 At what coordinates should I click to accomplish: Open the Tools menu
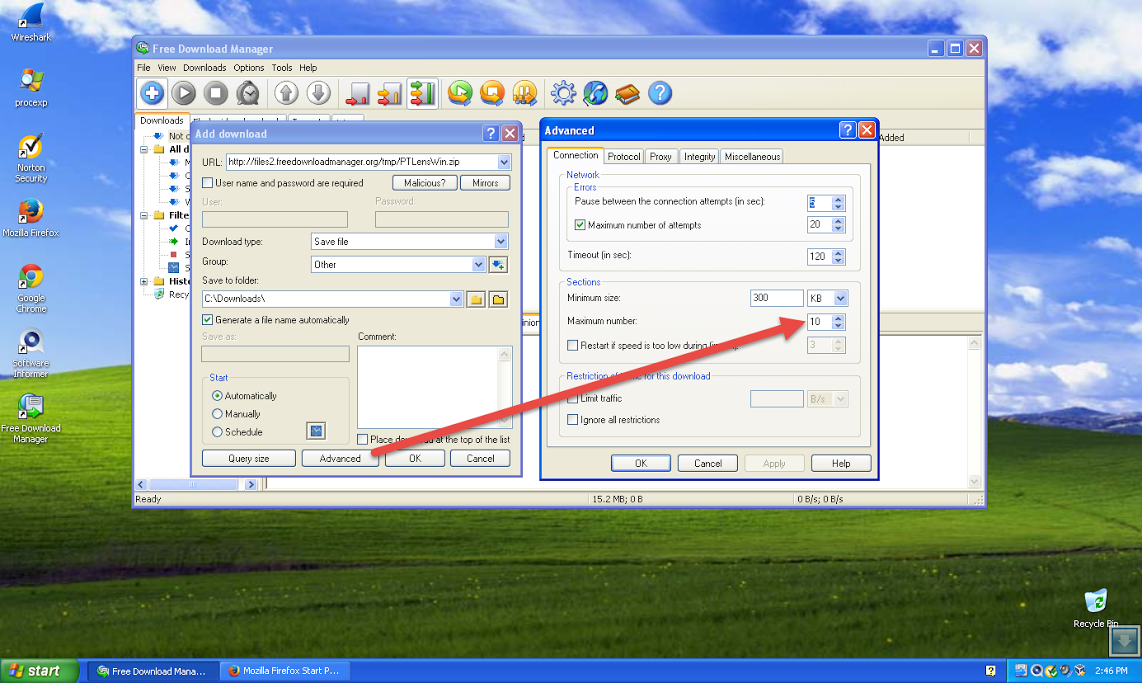click(x=282, y=68)
